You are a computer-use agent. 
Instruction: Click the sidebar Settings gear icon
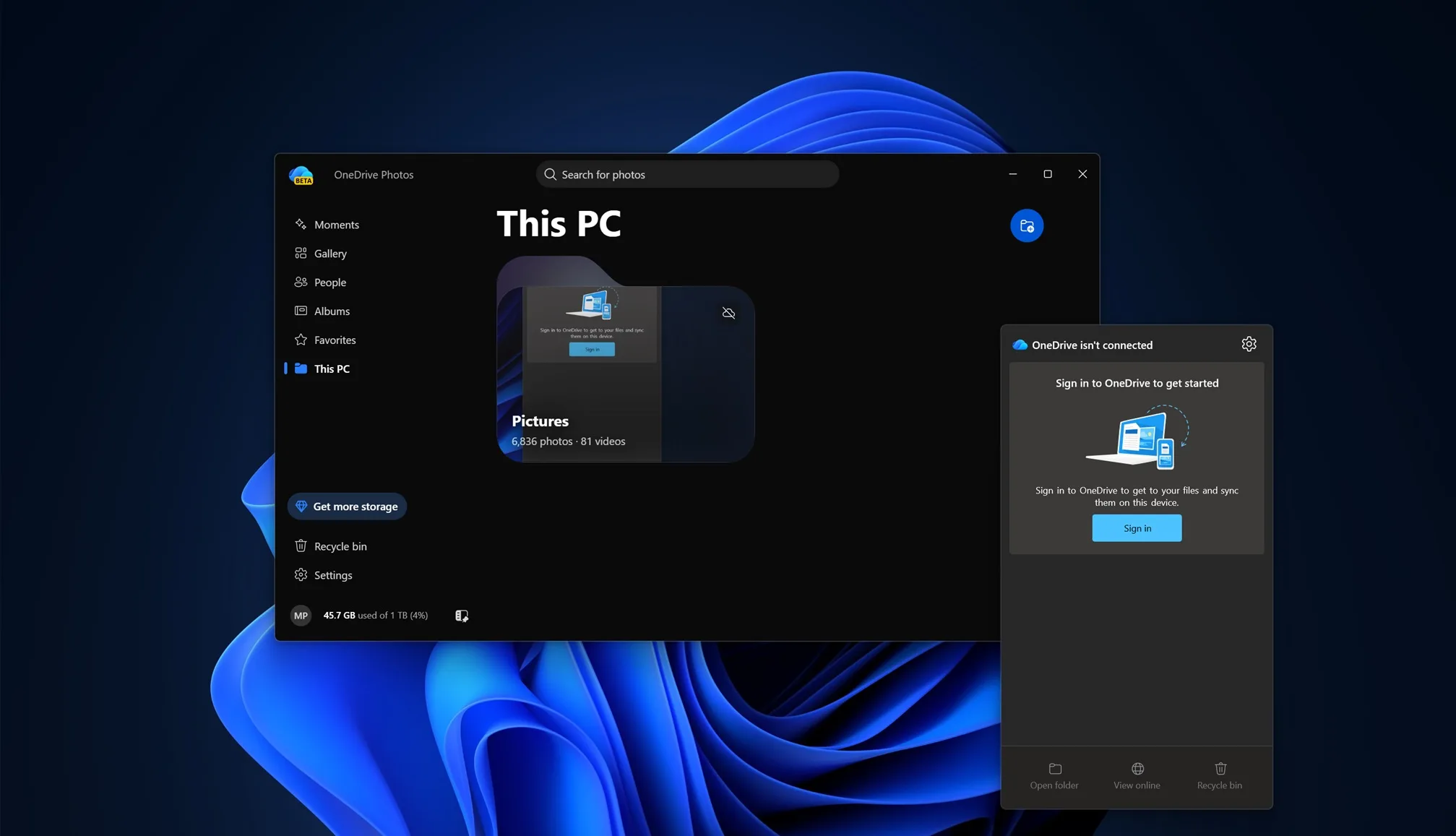pos(301,575)
